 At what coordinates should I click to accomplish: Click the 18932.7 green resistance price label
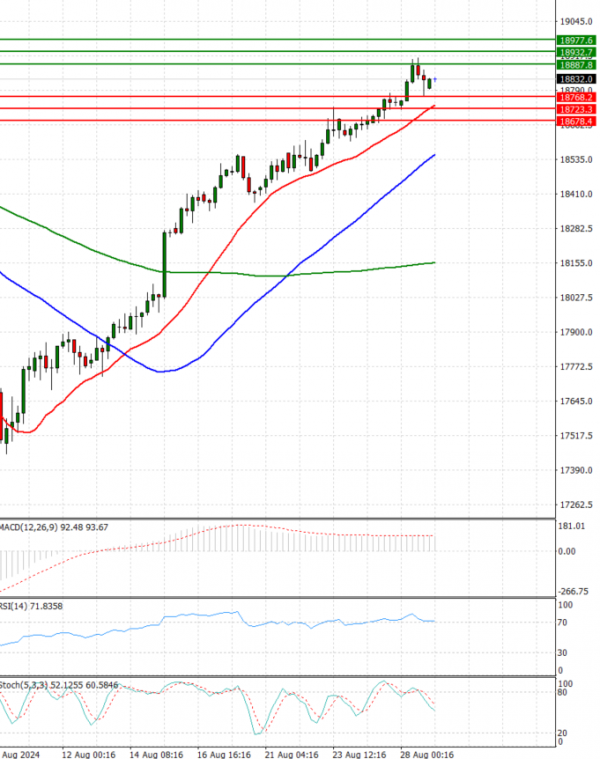pyautogui.click(x=576, y=52)
